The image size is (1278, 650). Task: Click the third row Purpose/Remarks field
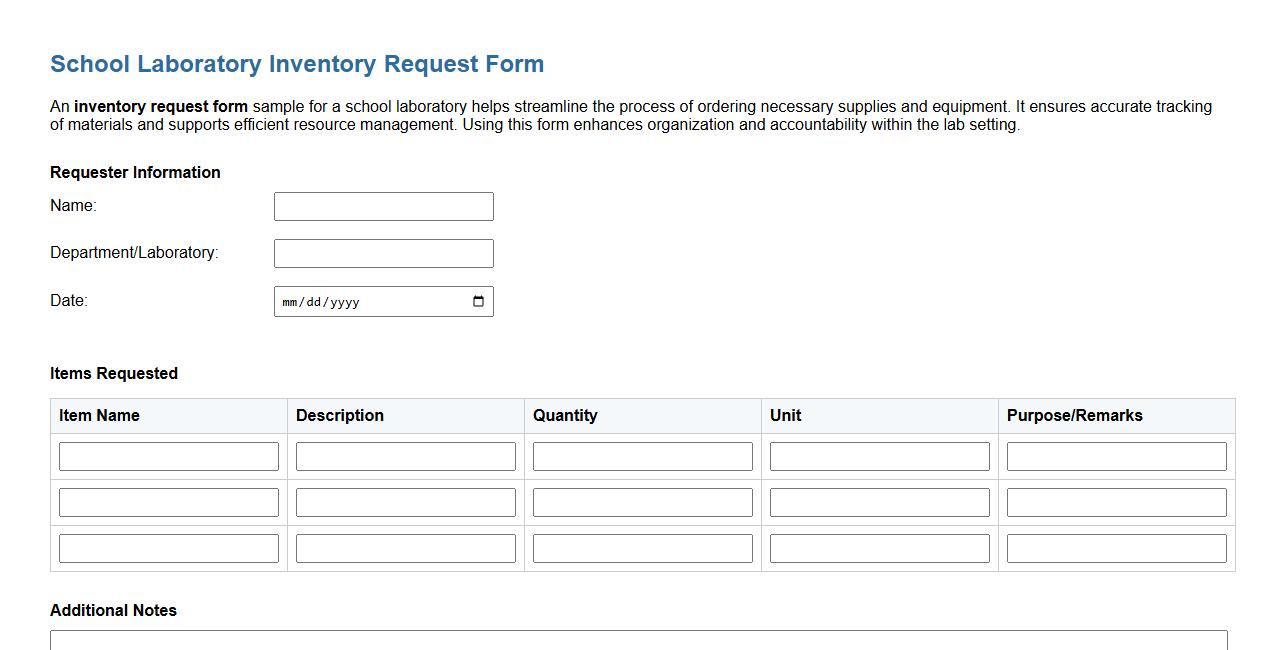click(x=1116, y=547)
